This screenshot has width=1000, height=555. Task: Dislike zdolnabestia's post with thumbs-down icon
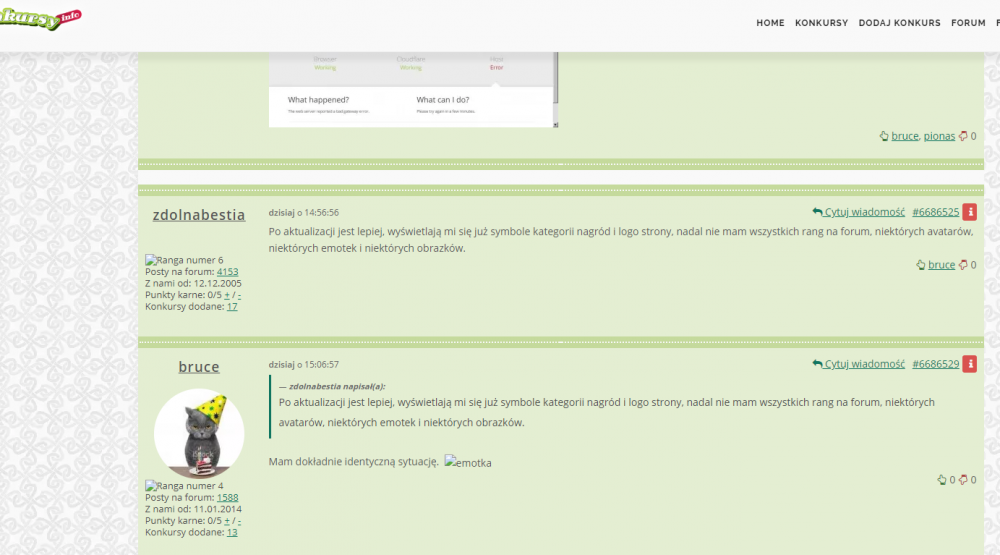pos(963,265)
